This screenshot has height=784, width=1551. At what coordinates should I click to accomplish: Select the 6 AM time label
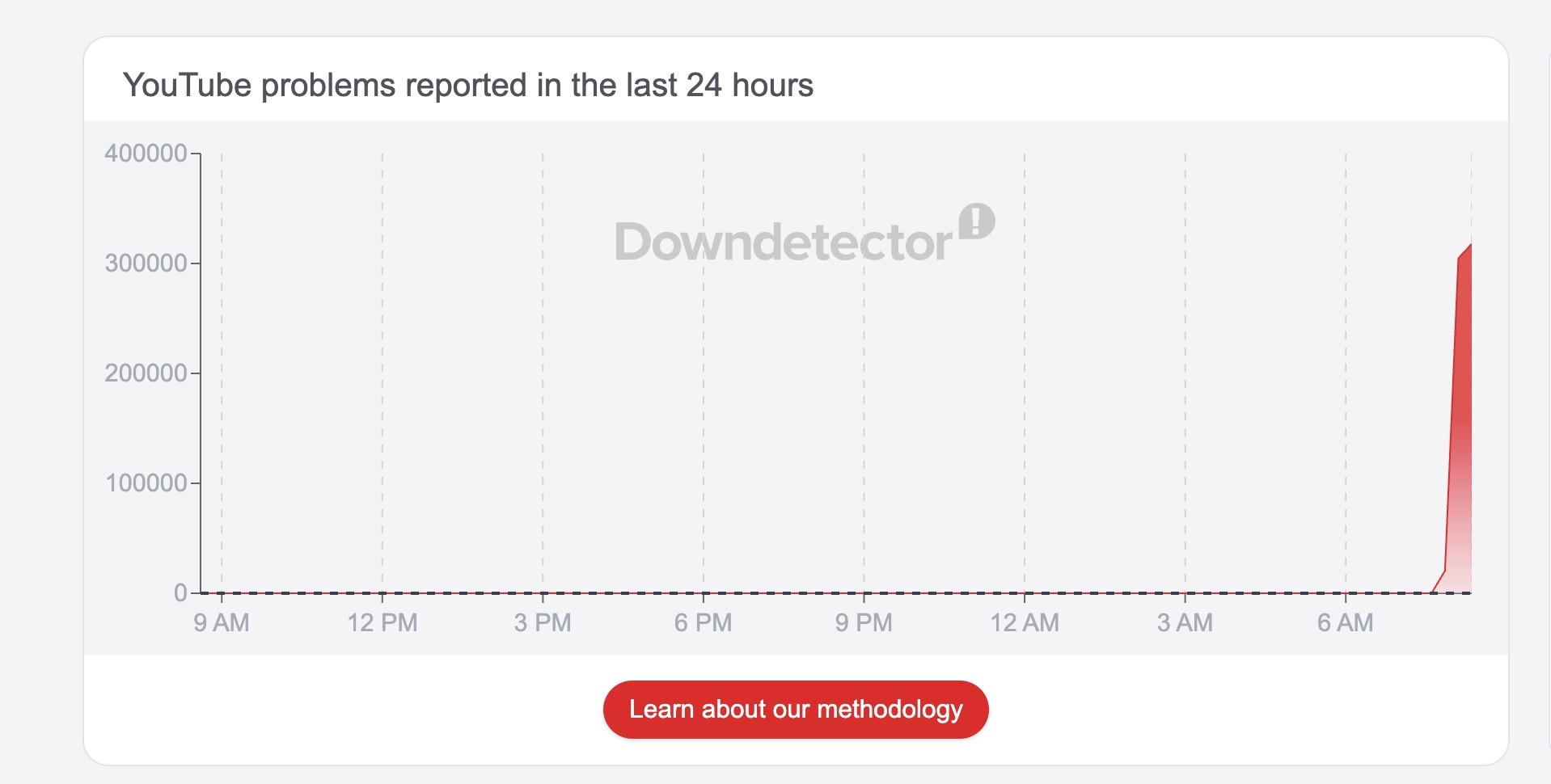point(1345,622)
